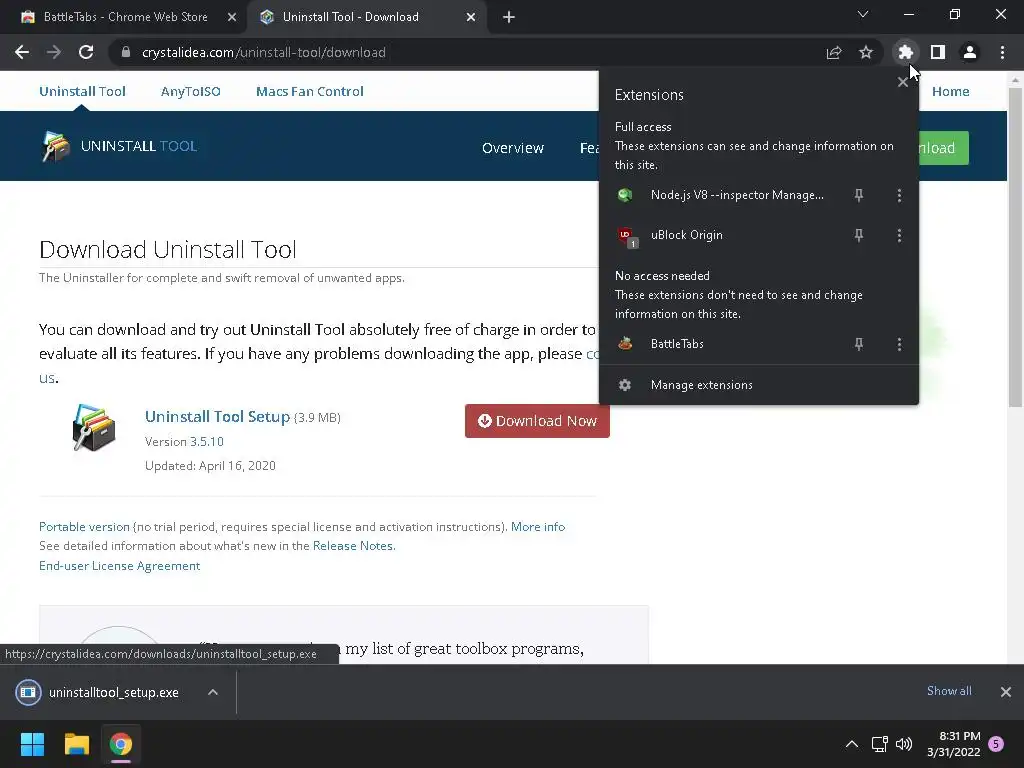This screenshot has height=768, width=1024.
Task: Open AnyToISO in the top site menu
Action: pyautogui.click(x=191, y=91)
